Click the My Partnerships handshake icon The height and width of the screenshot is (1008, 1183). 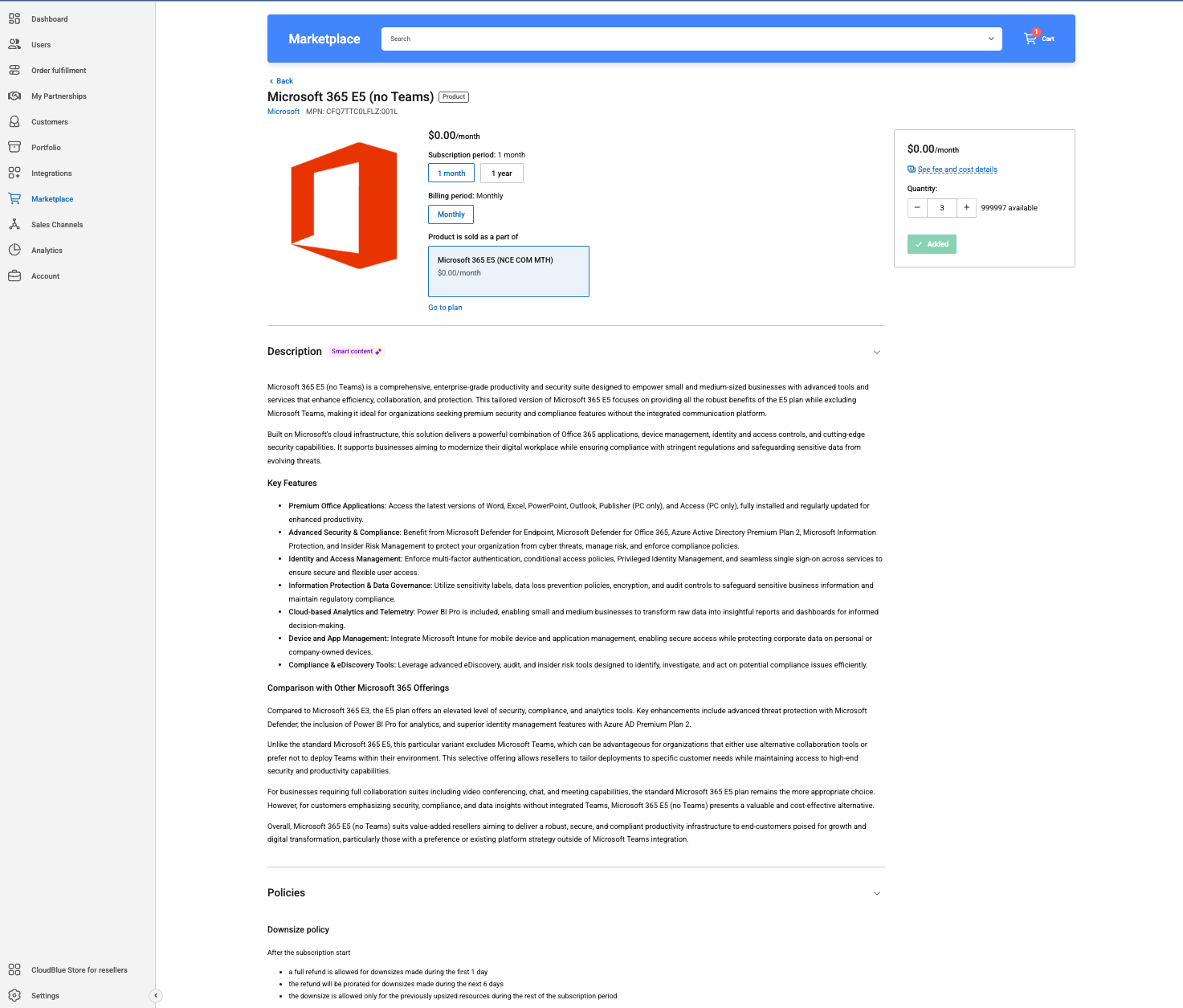[x=14, y=96]
